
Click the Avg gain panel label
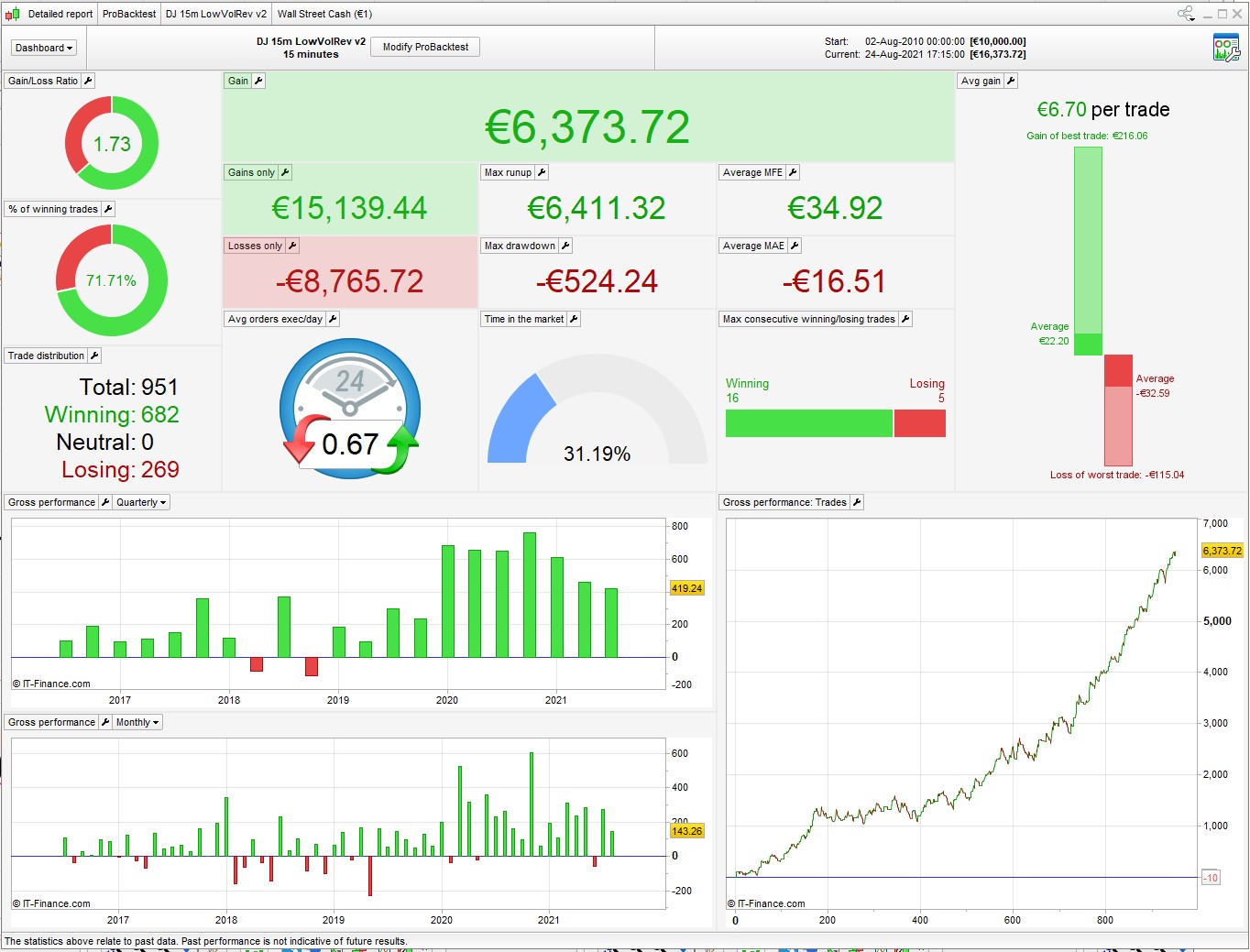click(981, 81)
